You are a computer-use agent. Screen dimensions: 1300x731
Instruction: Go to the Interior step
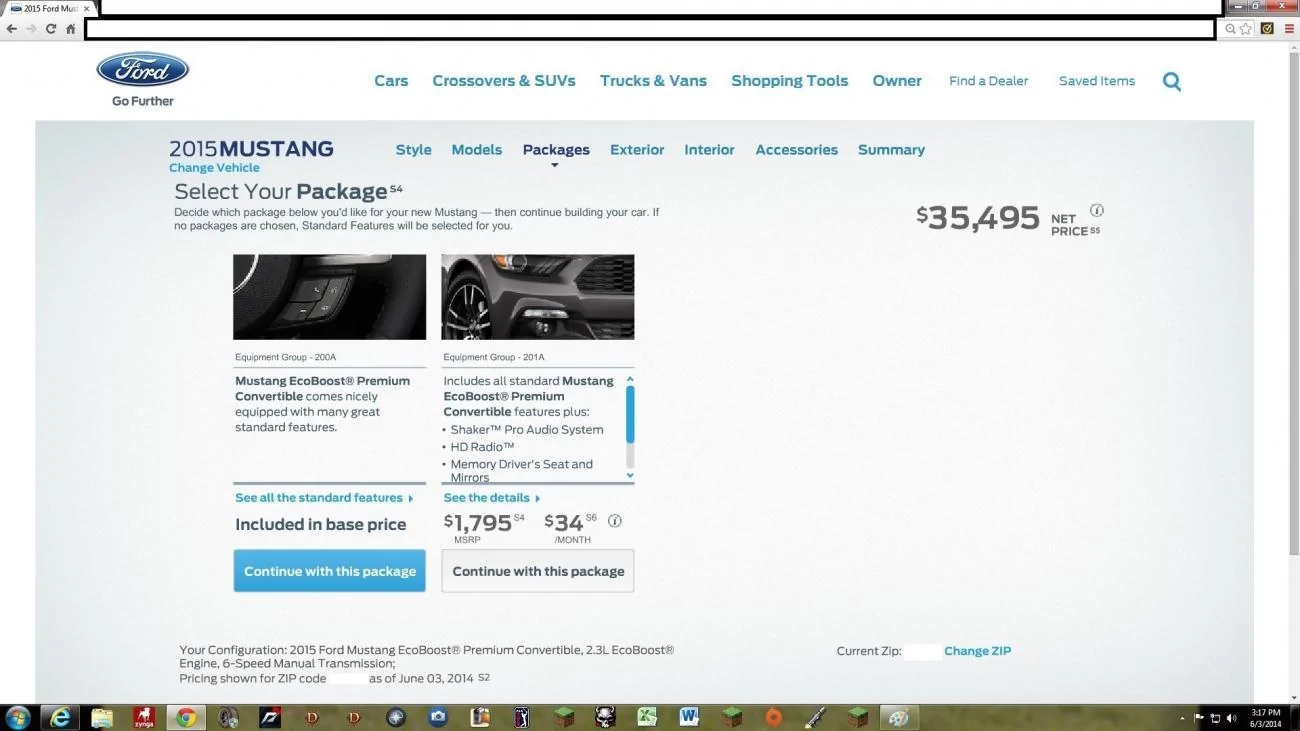[x=709, y=150]
